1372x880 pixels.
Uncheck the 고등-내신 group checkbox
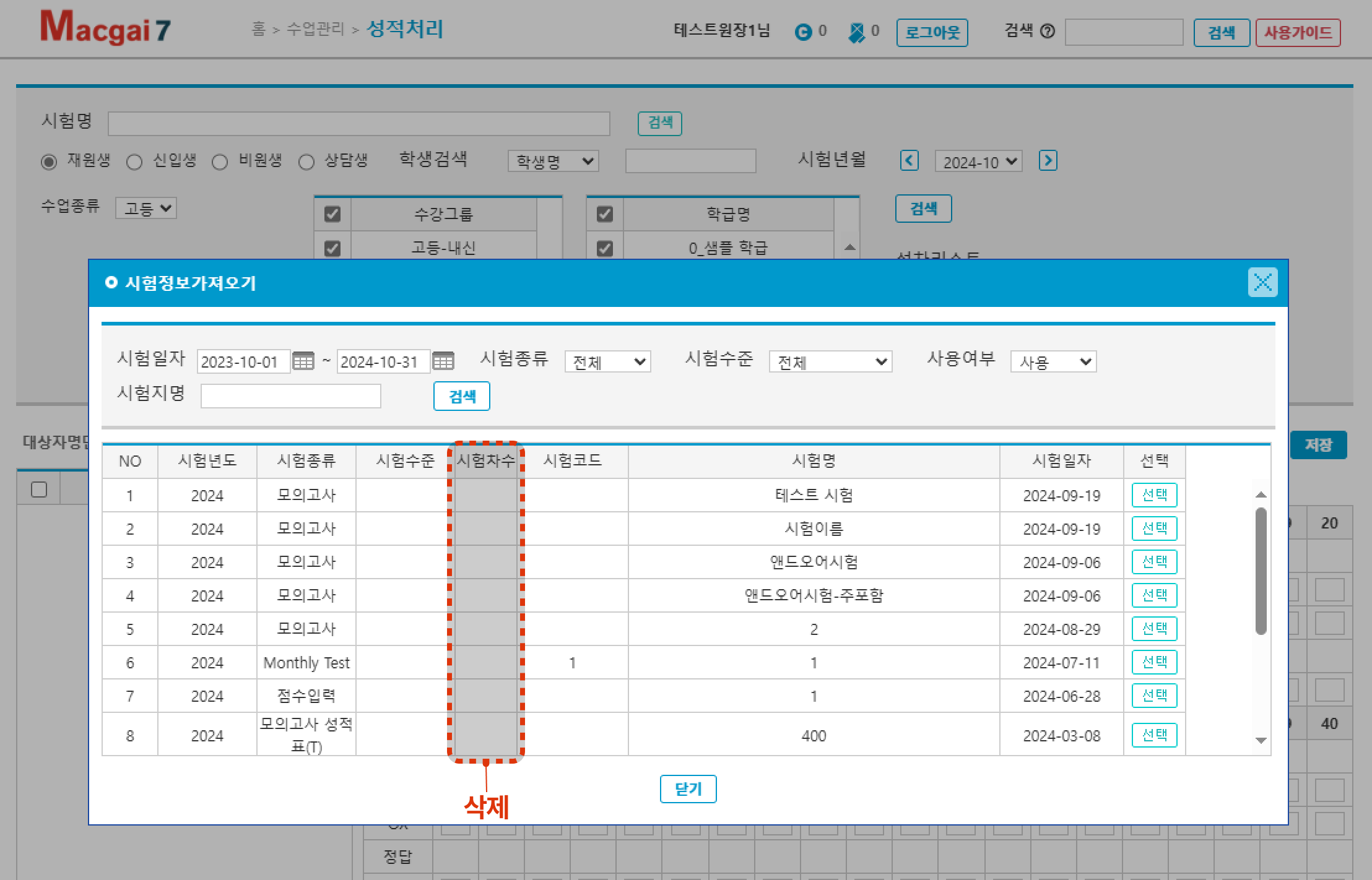click(x=332, y=248)
